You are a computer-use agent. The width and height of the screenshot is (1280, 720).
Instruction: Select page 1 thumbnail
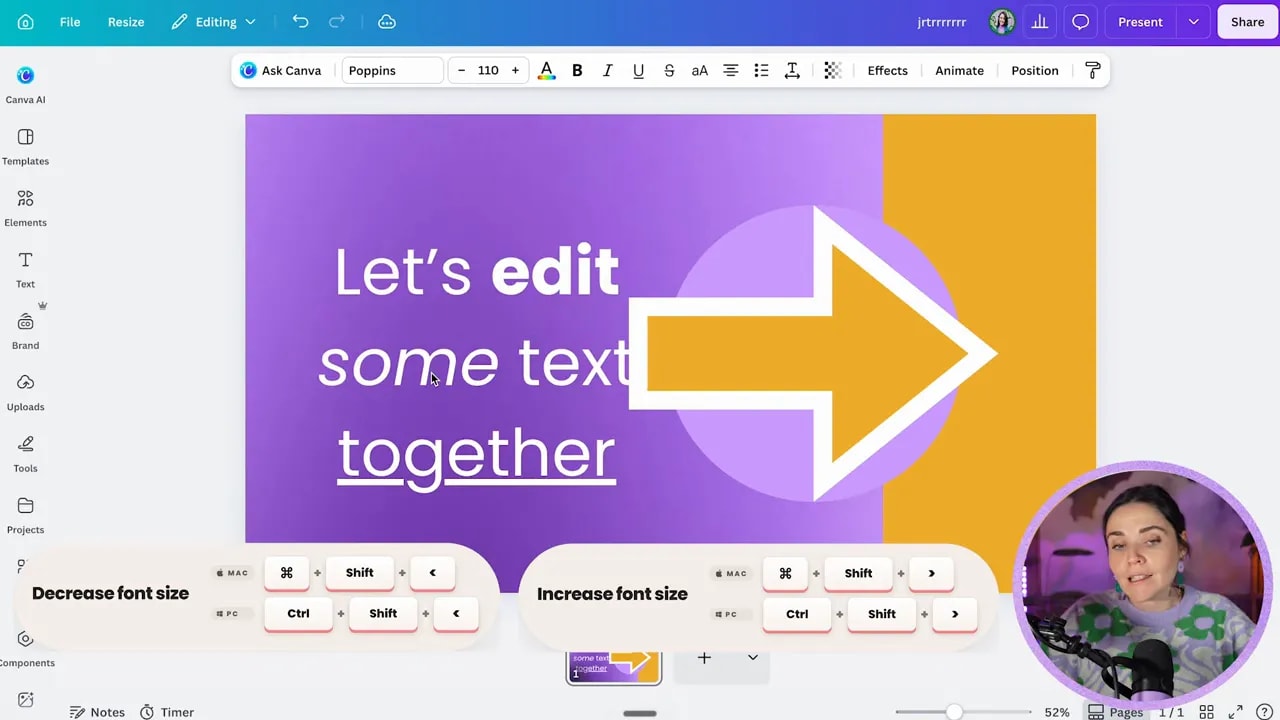click(614, 667)
